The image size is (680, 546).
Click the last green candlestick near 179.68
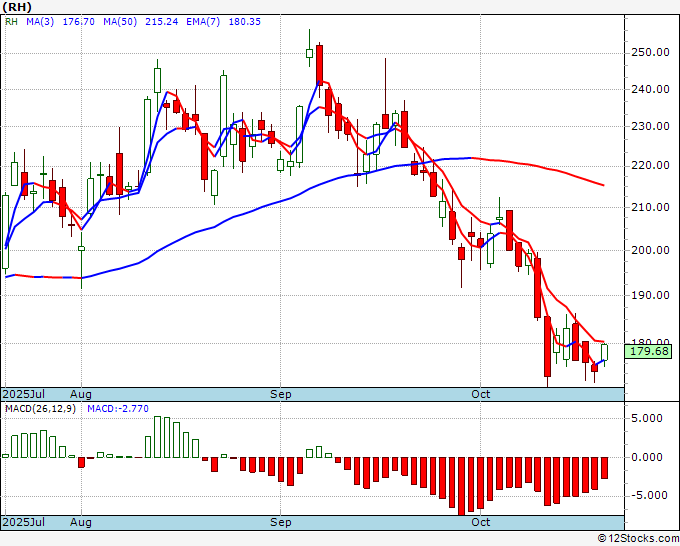[x=604, y=352]
